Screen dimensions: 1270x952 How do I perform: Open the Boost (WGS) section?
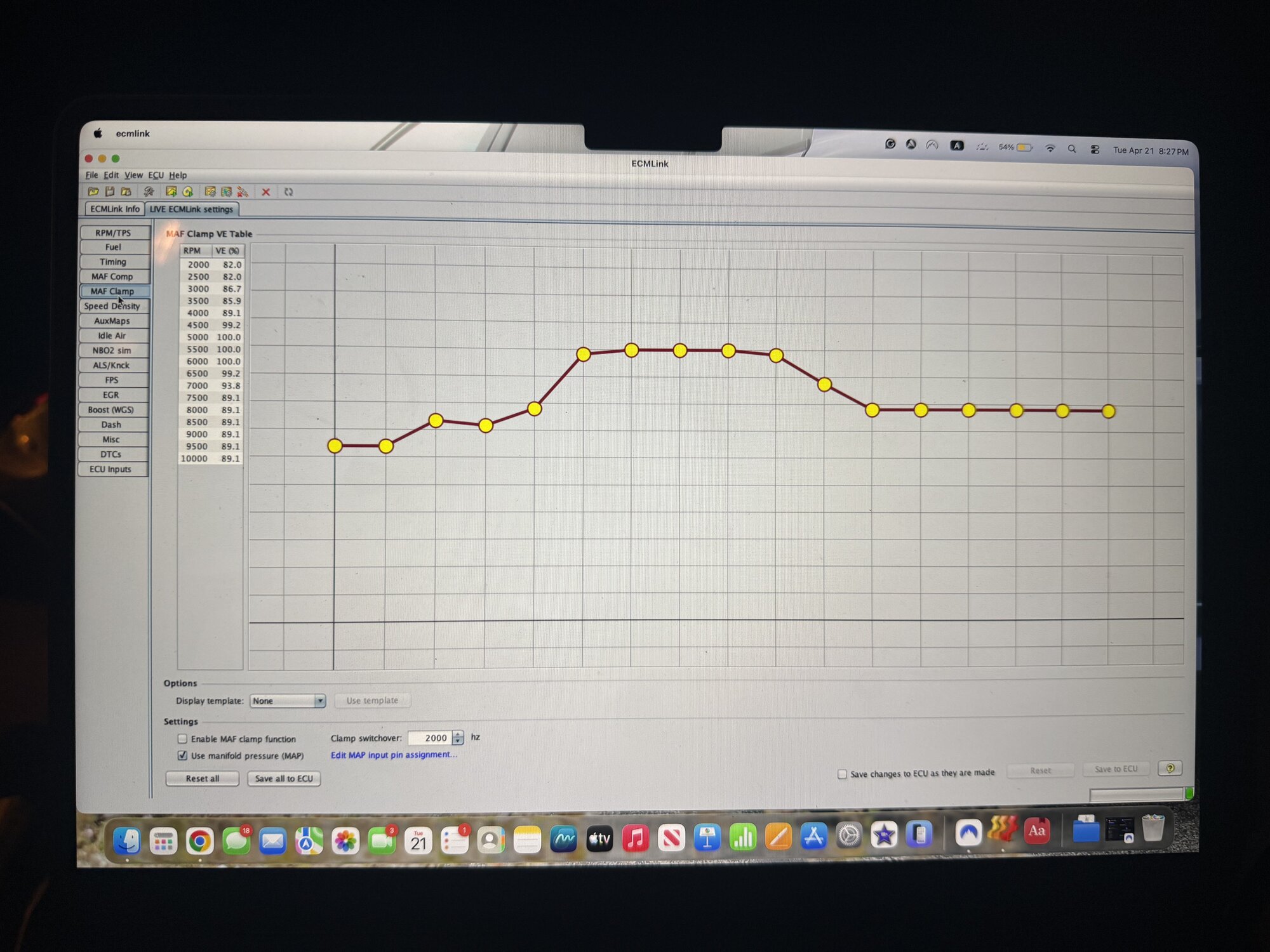click(x=111, y=409)
